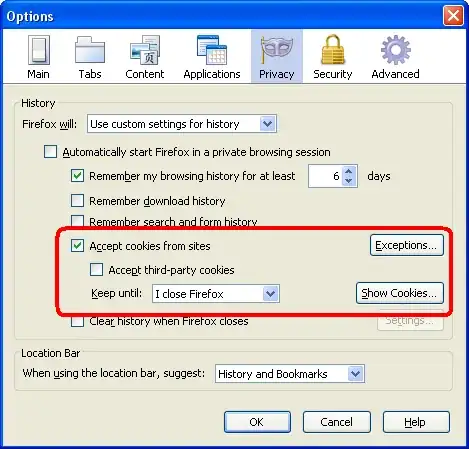
Task: Enable automatically start in private browsing session
Action: [x=50, y=151]
